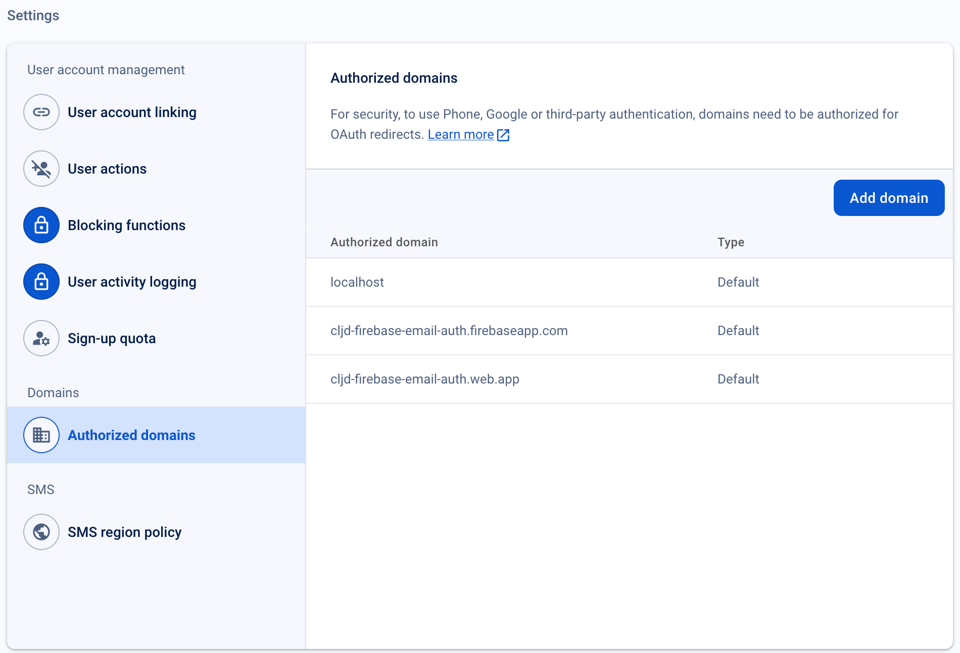This screenshot has height=653, width=960.
Task: Open SMS region policy via the globe icon
Action: tap(41, 531)
